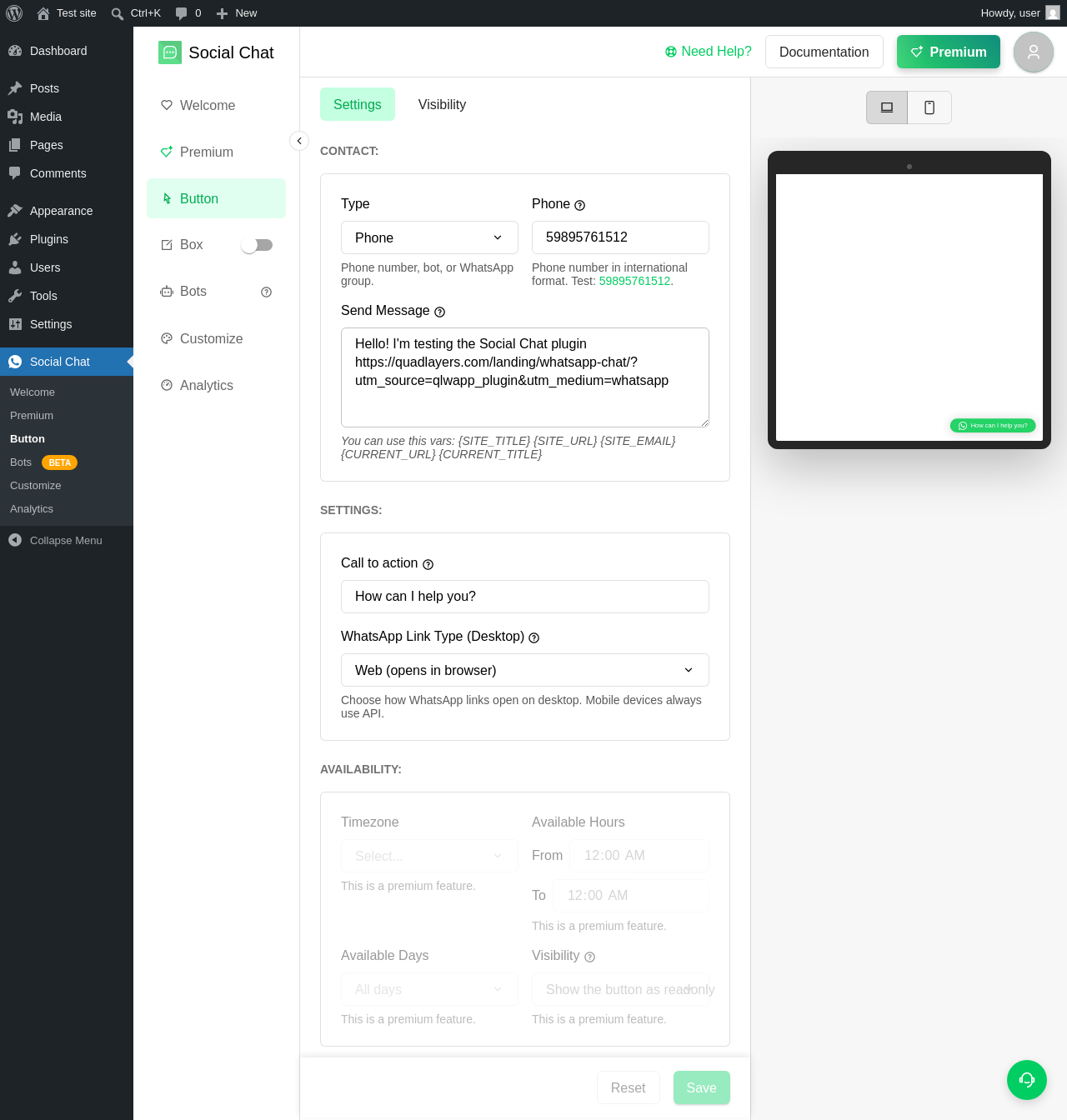1067x1120 pixels.
Task: Open the Type dropdown showing Phone
Action: pyautogui.click(x=429, y=237)
